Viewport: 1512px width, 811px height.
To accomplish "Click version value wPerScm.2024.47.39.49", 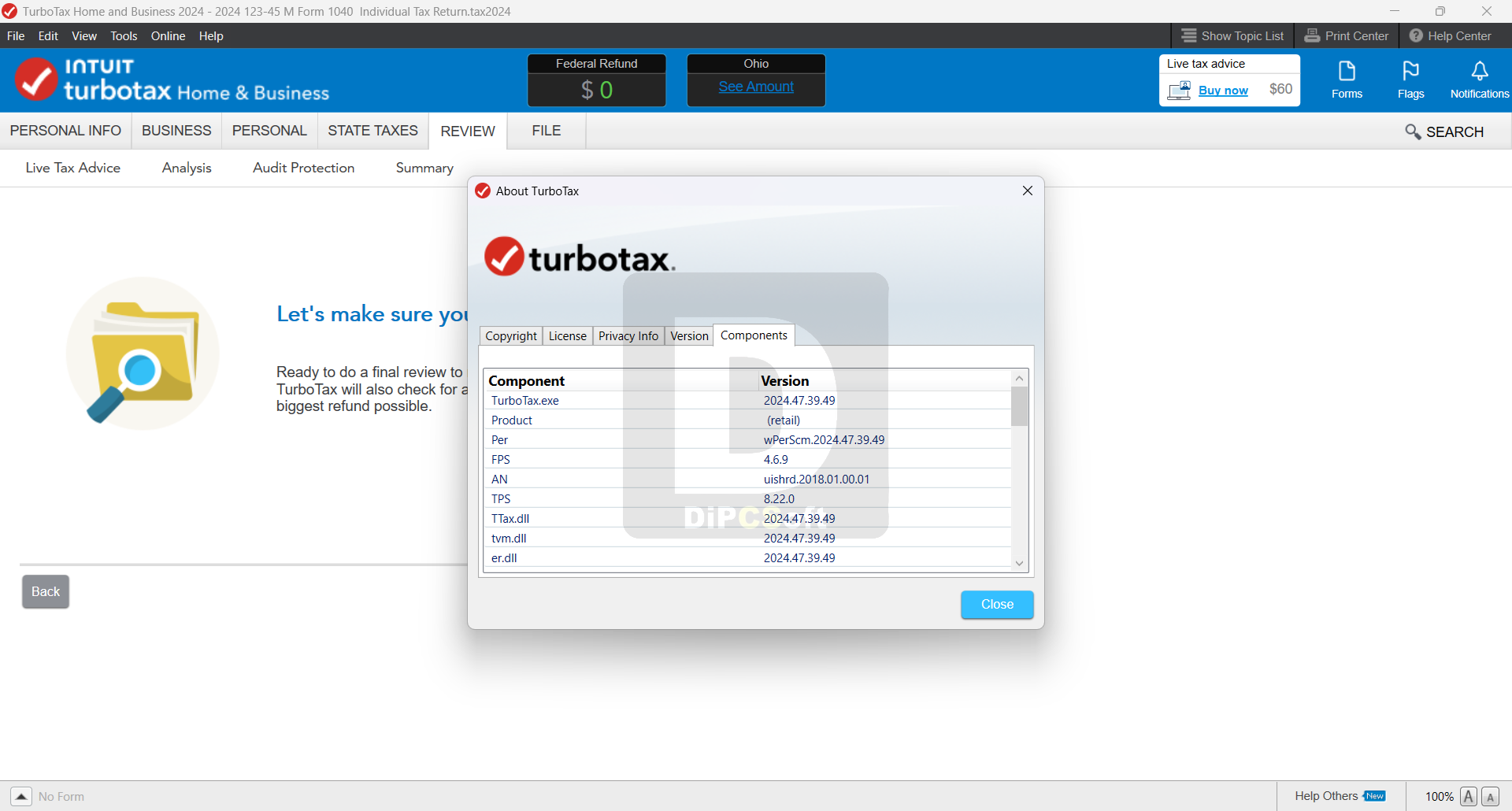I will coord(824,439).
